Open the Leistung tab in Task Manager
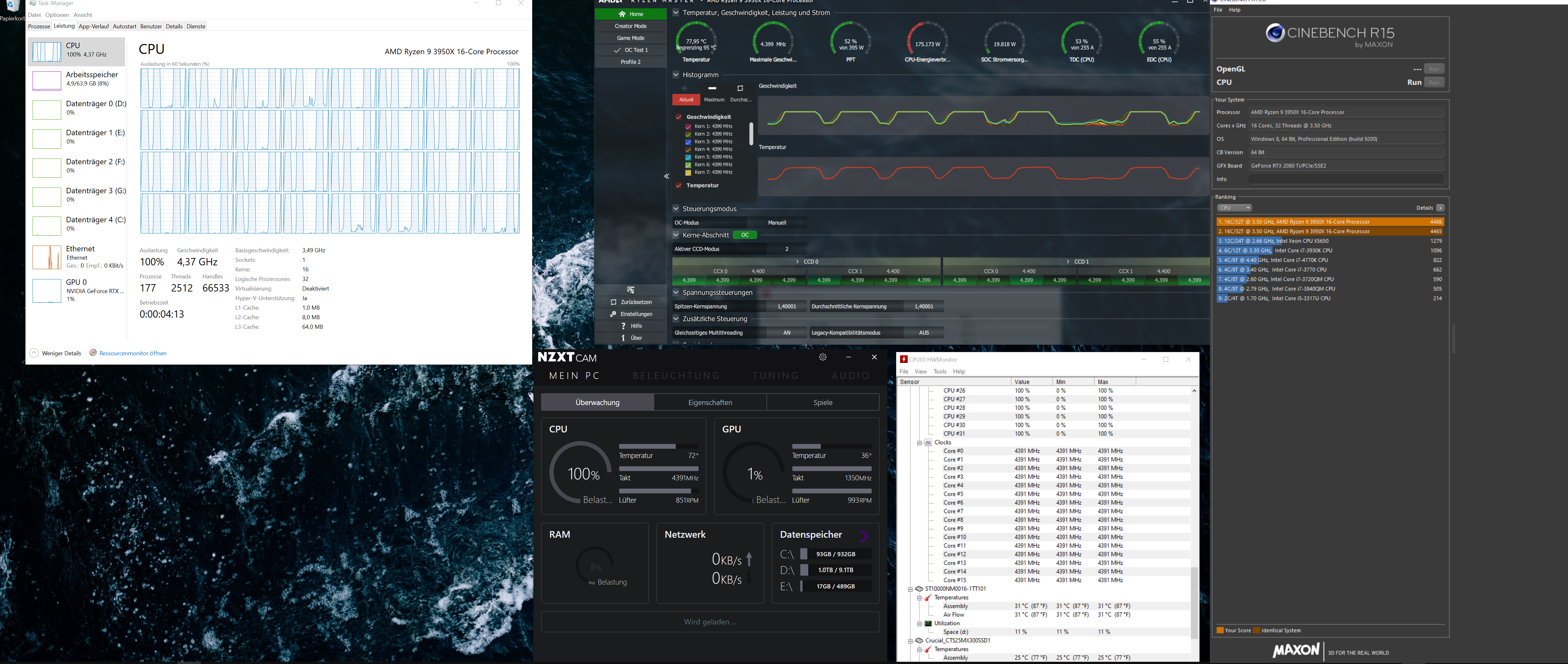1568x664 pixels. coord(64,26)
